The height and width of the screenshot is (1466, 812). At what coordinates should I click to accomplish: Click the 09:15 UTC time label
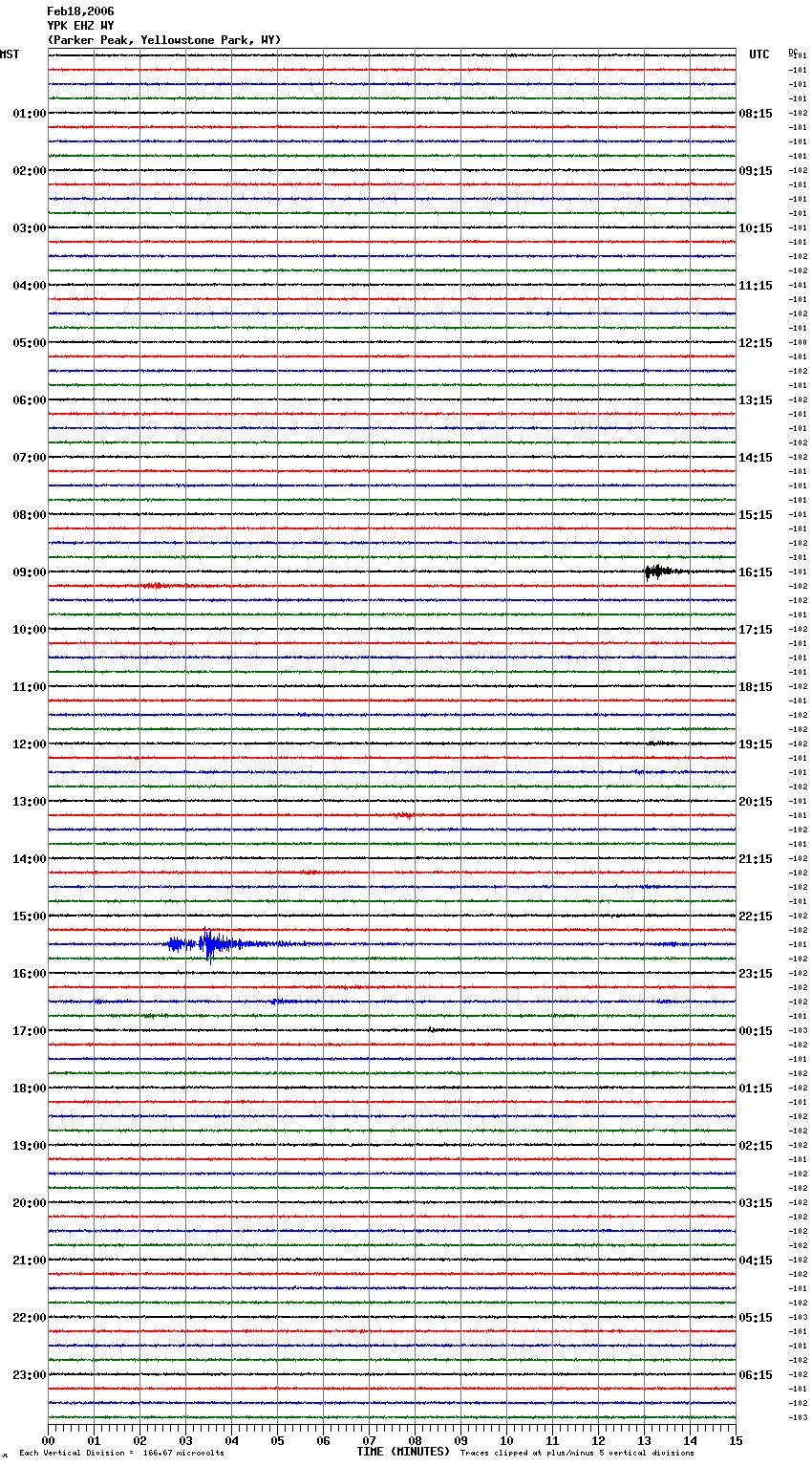point(756,171)
